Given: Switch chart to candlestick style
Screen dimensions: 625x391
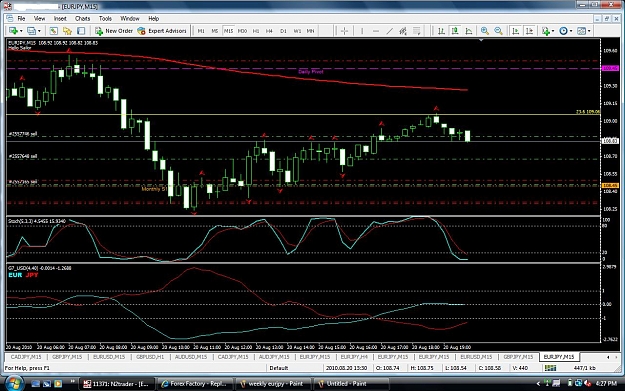Looking at the screenshot, I should coord(455,31).
